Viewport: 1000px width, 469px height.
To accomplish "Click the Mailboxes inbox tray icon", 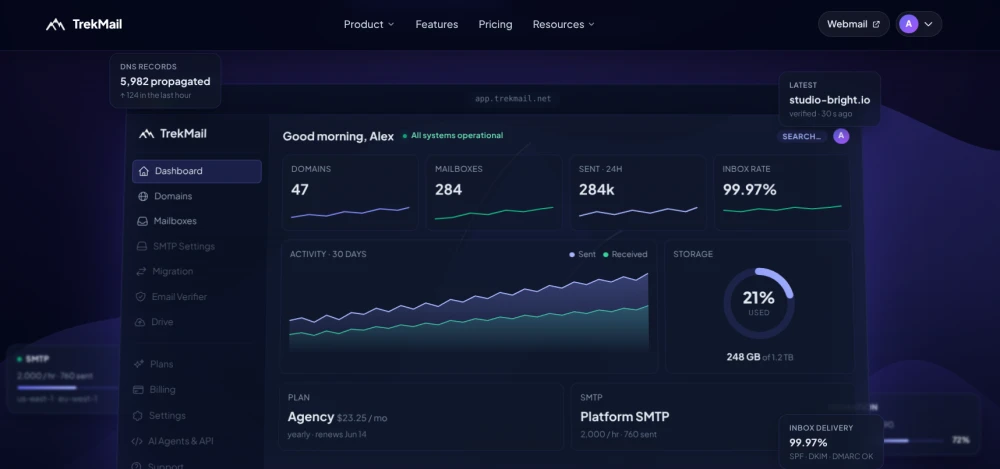I will [x=142, y=221].
